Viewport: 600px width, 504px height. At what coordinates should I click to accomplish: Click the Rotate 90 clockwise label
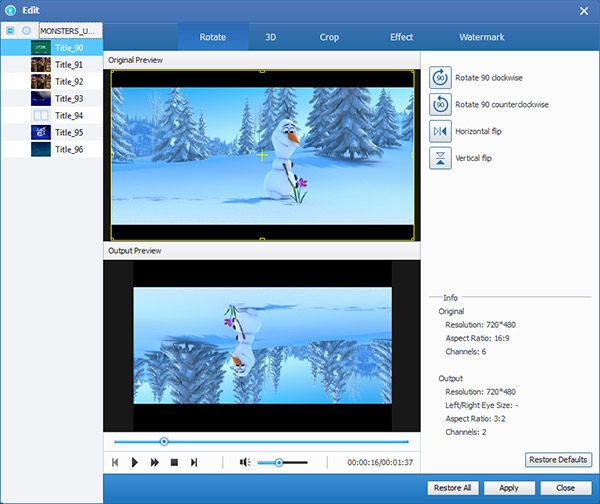[489, 78]
